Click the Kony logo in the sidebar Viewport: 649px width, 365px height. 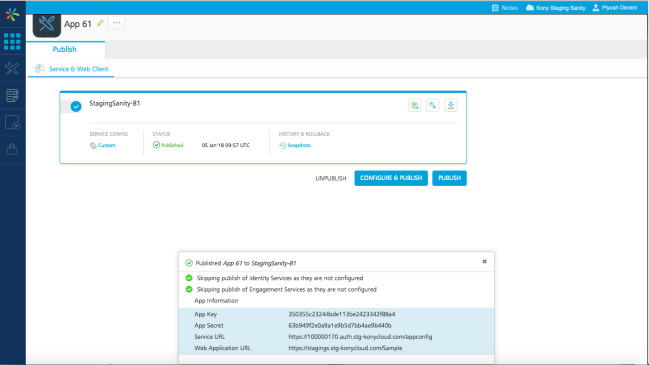(12, 14)
